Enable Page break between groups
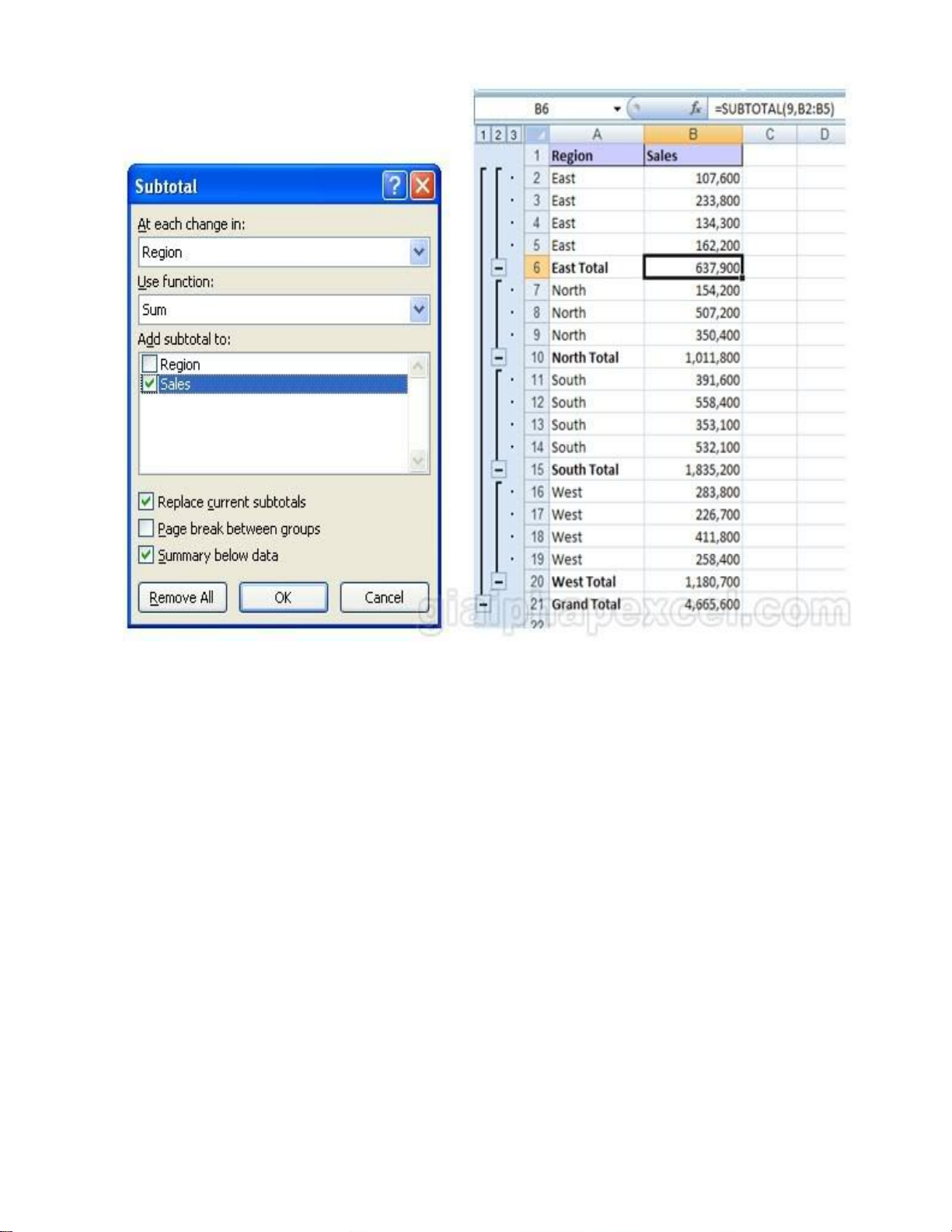 [x=146, y=529]
